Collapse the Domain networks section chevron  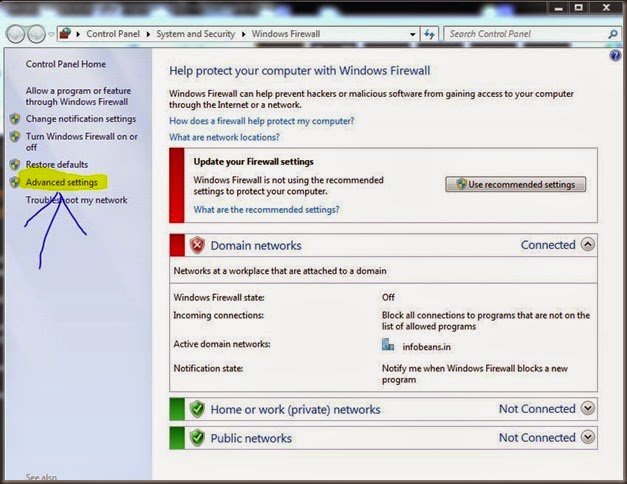click(x=588, y=244)
